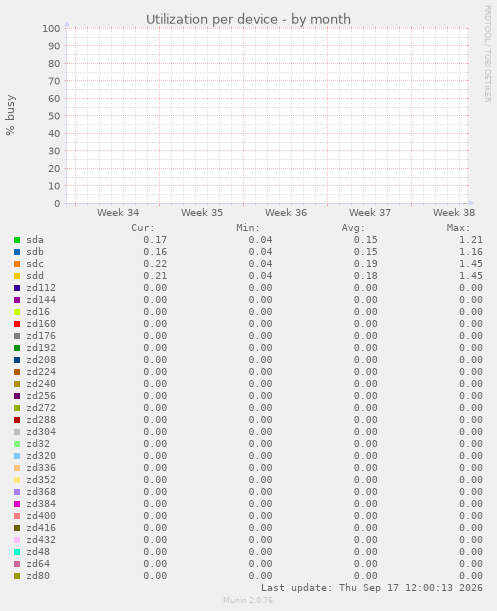The height and width of the screenshot is (611, 497).
Task: Click the green sda legend color swatch
Action: 17,240
